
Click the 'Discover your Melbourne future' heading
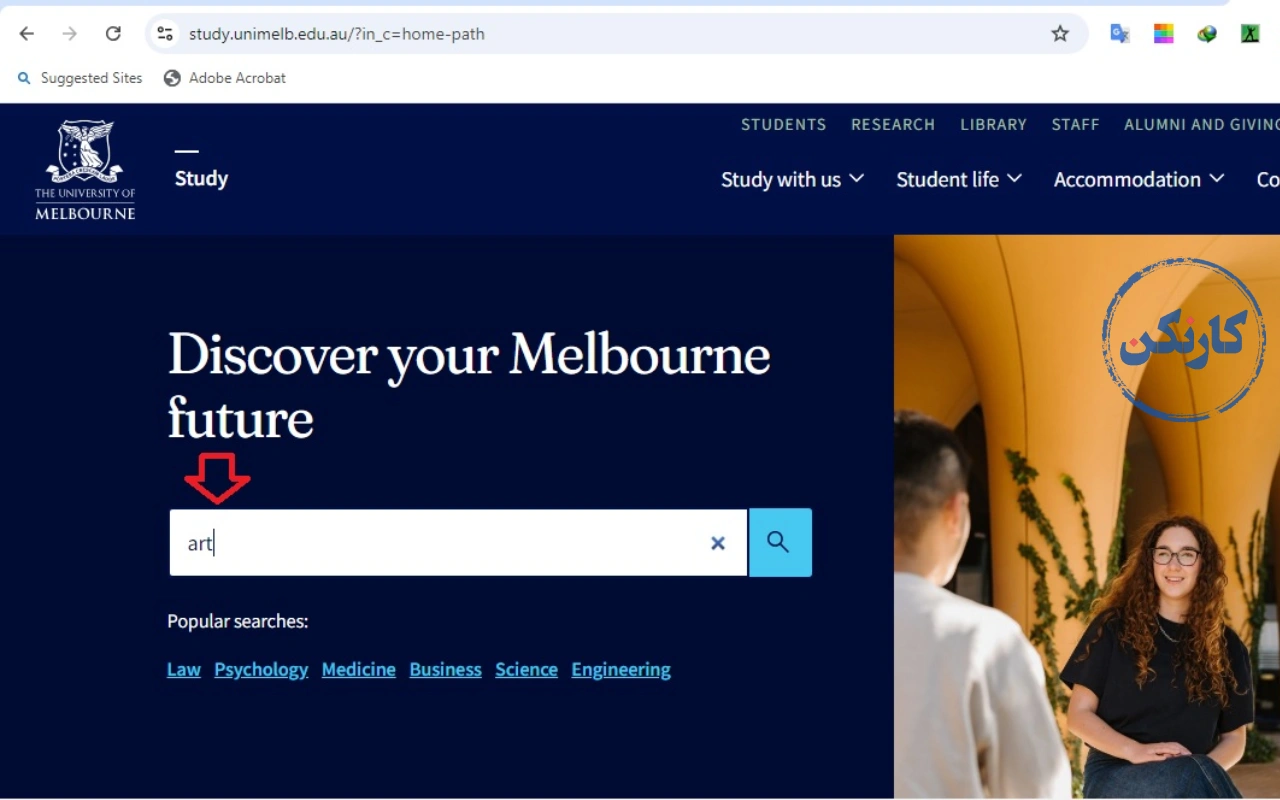[469, 385]
